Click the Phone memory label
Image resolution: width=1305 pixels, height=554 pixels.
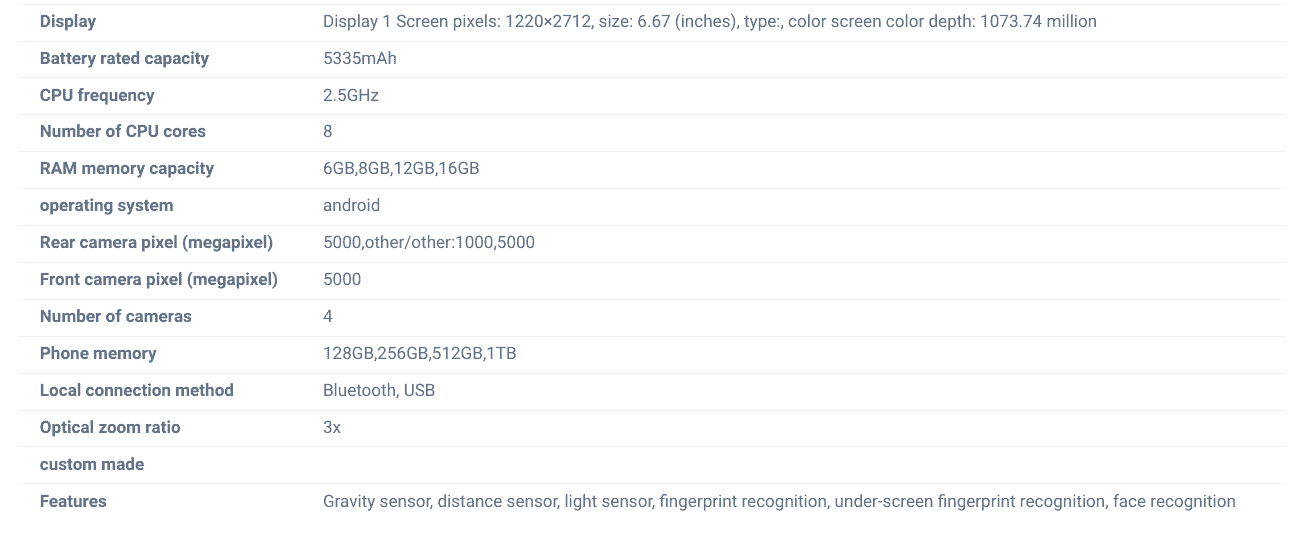click(x=98, y=353)
